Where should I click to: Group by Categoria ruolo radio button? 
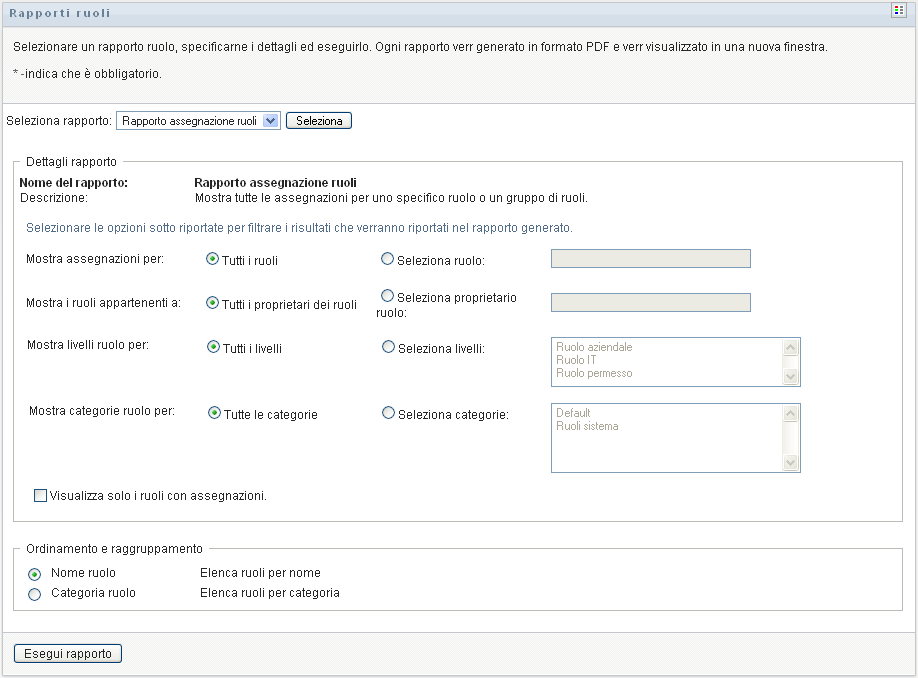(35, 594)
